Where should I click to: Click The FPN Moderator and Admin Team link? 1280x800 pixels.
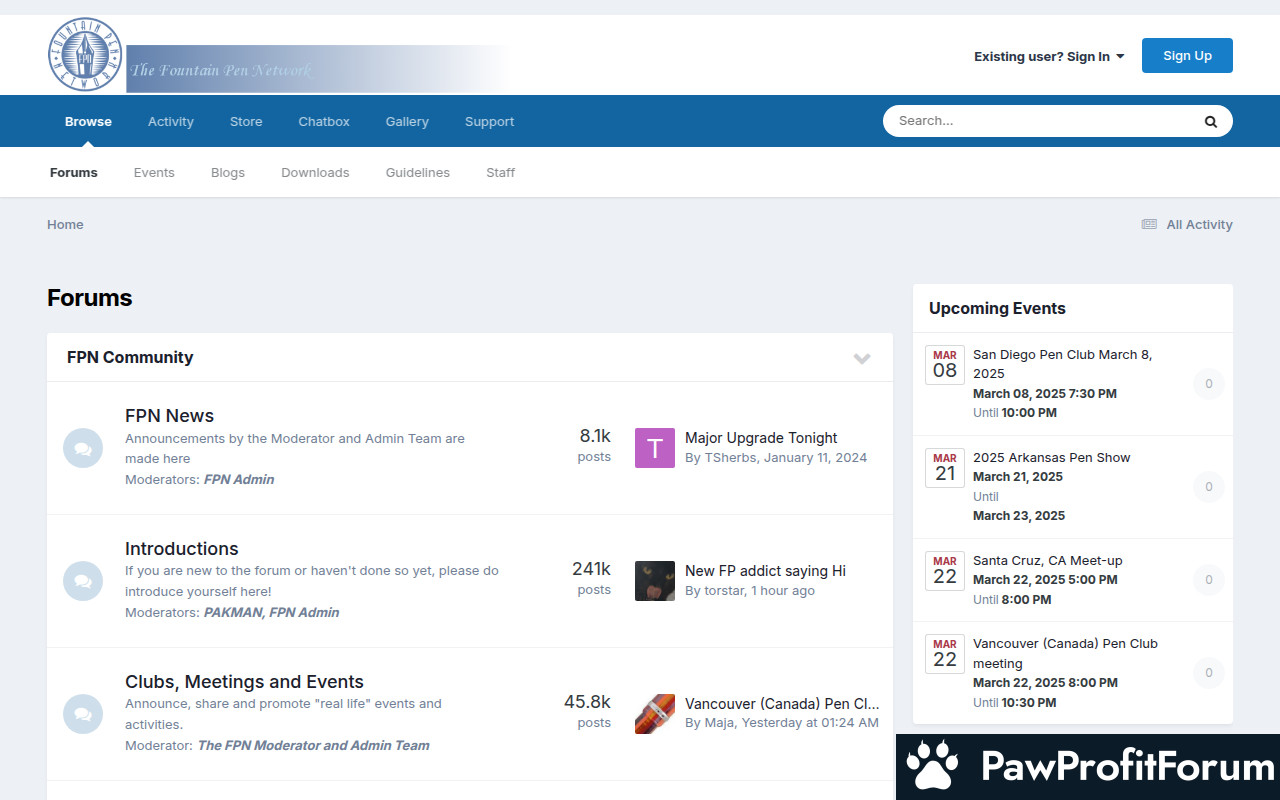[313, 746]
